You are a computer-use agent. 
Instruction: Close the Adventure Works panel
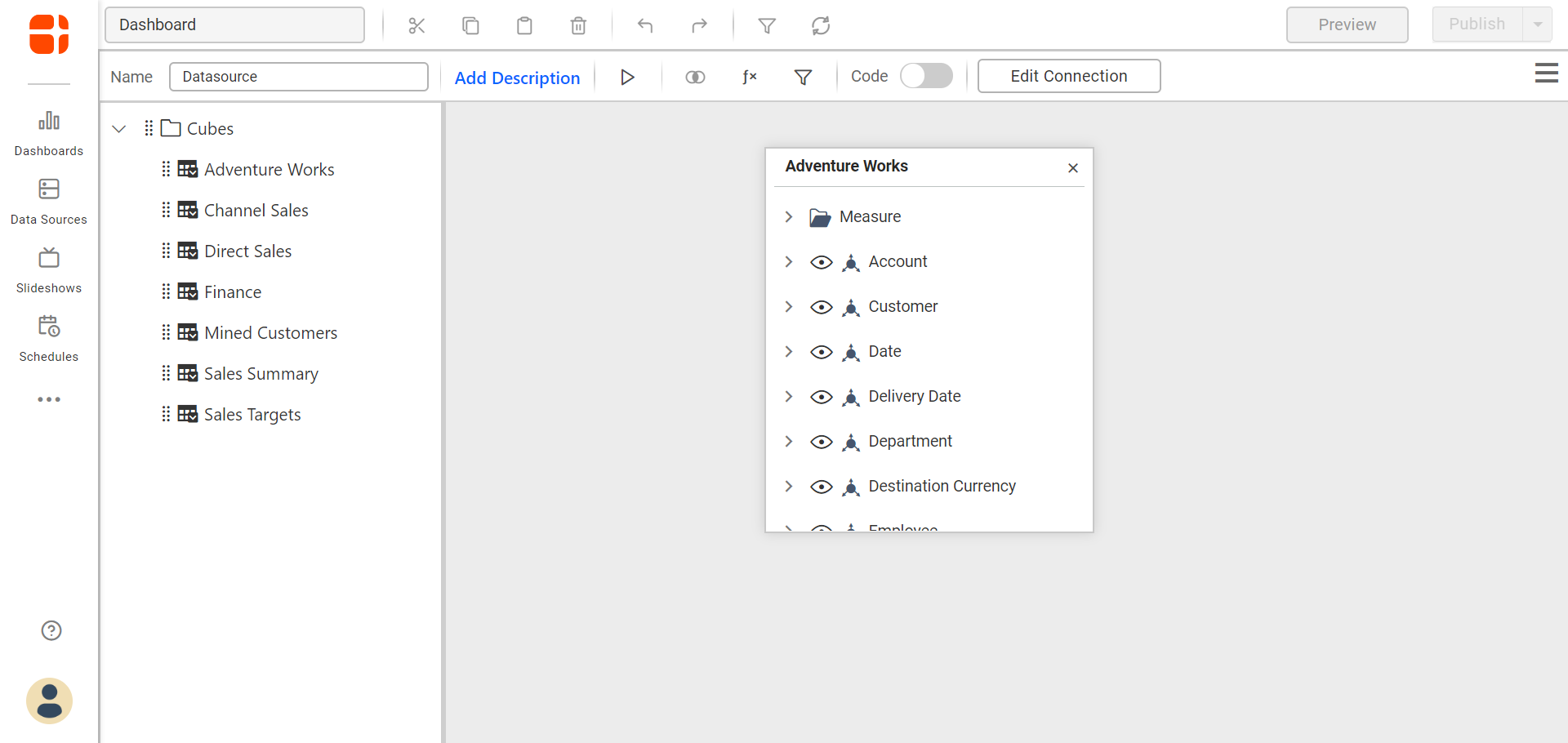(1073, 167)
